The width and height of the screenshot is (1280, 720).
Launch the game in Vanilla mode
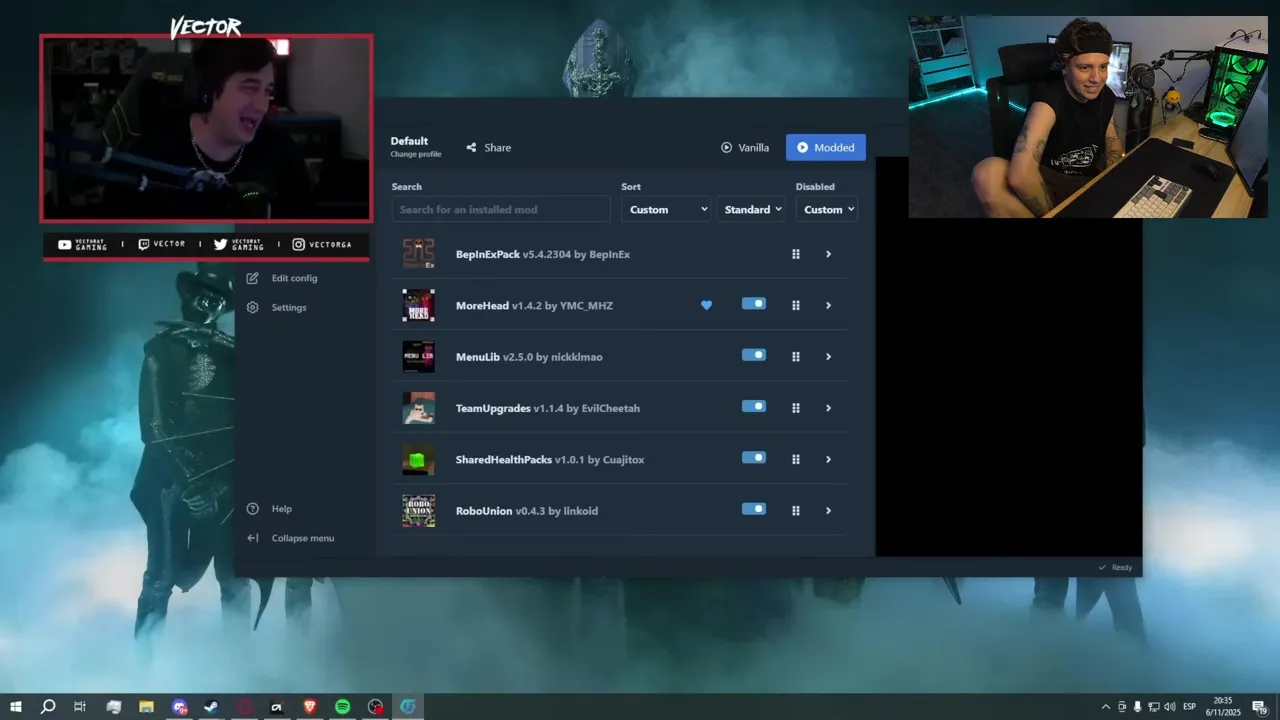745,147
